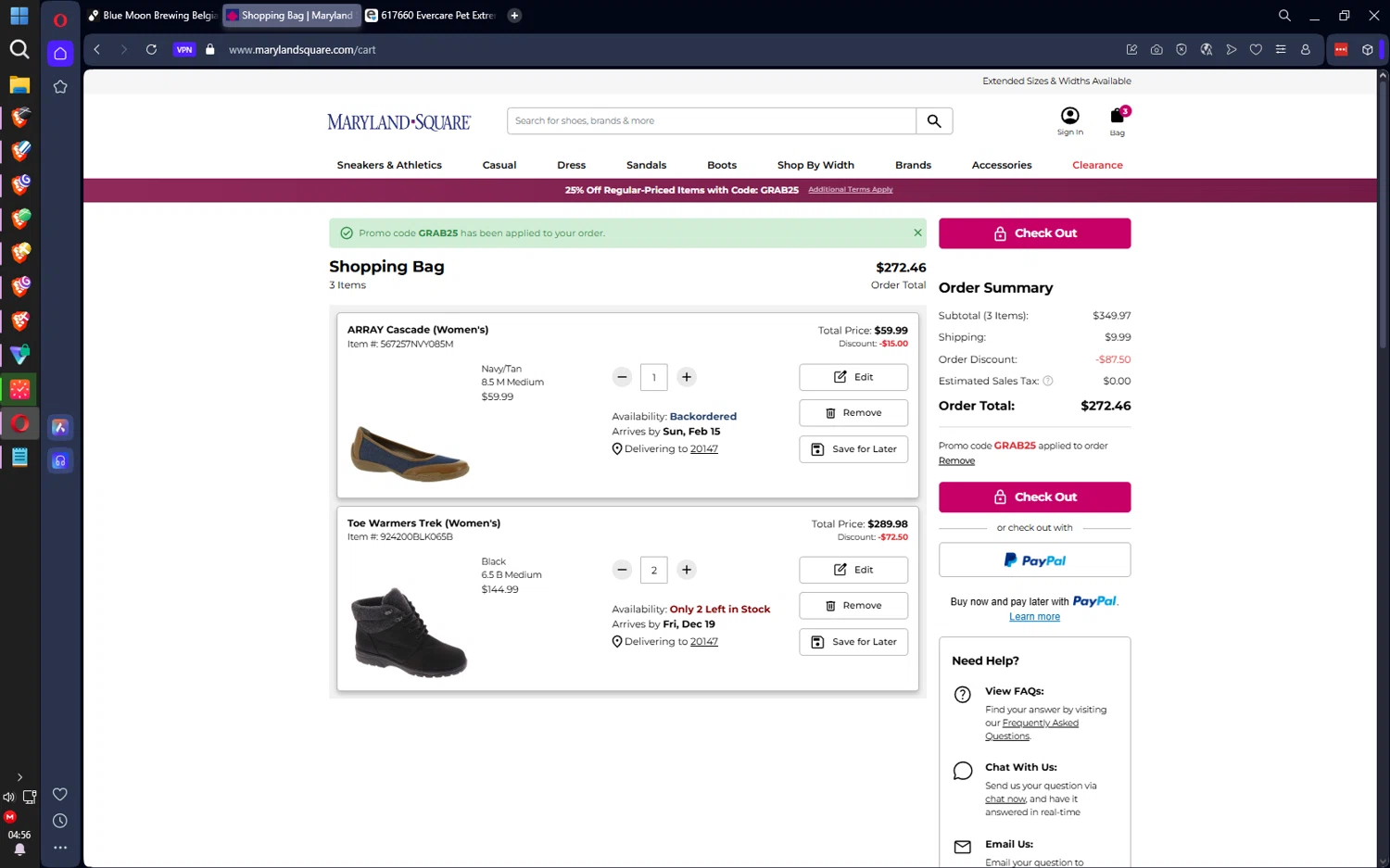The height and width of the screenshot is (868, 1390).
Task: Switch to Blue Moon Brewing tab
Action: [x=153, y=16]
